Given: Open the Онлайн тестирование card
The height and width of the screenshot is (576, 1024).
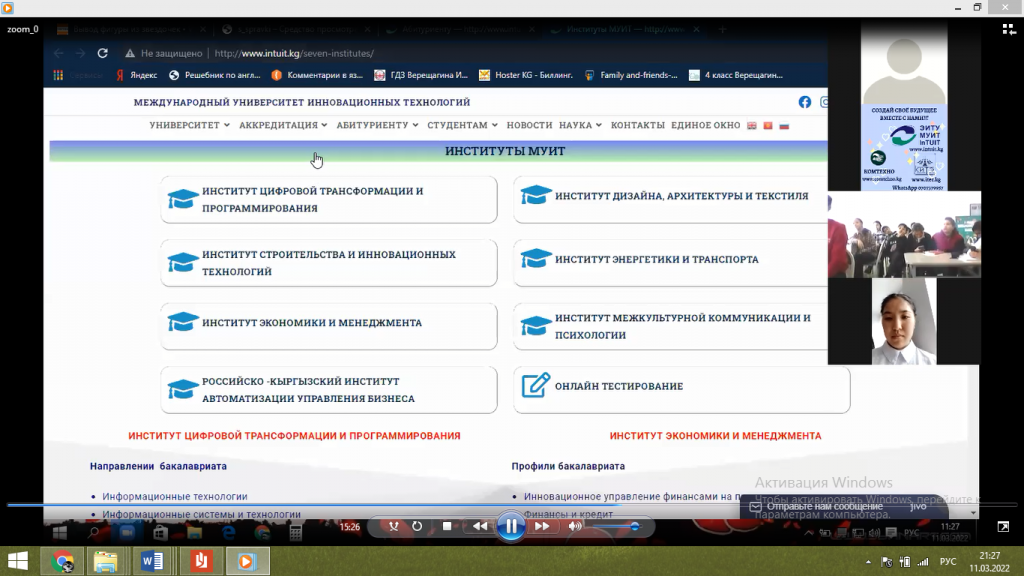Looking at the screenshot, I should (x=682, y=390).
